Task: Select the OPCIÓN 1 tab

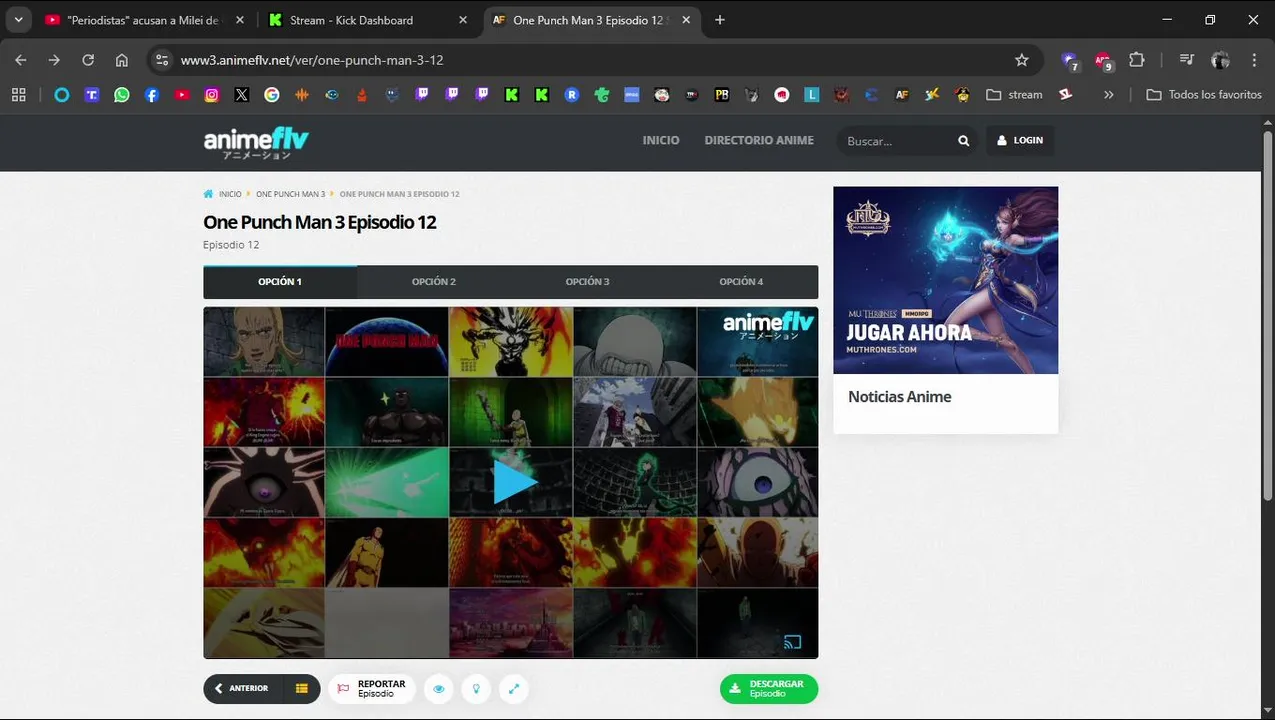Action: (280, 282)
